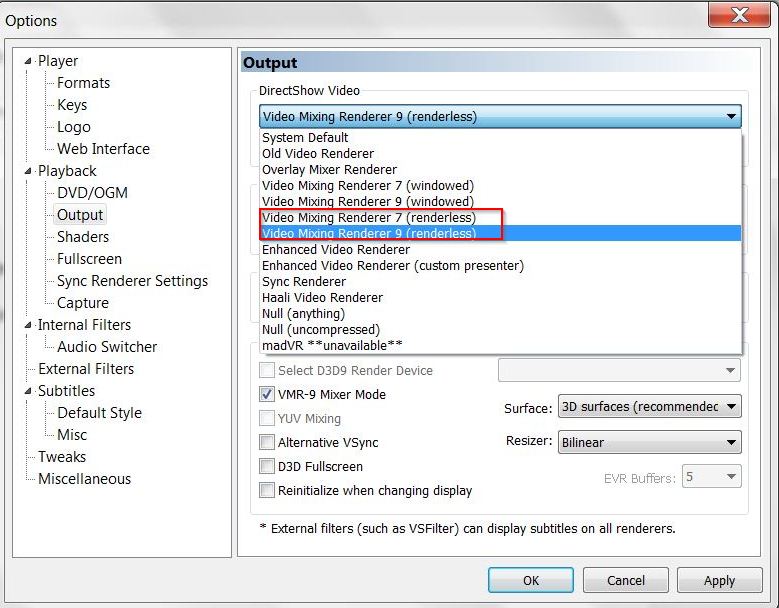The height and width of the screenshot is (608, 779).
Task: Choose Null (uncompressed) renderer
Action: [x=500, y=329]
